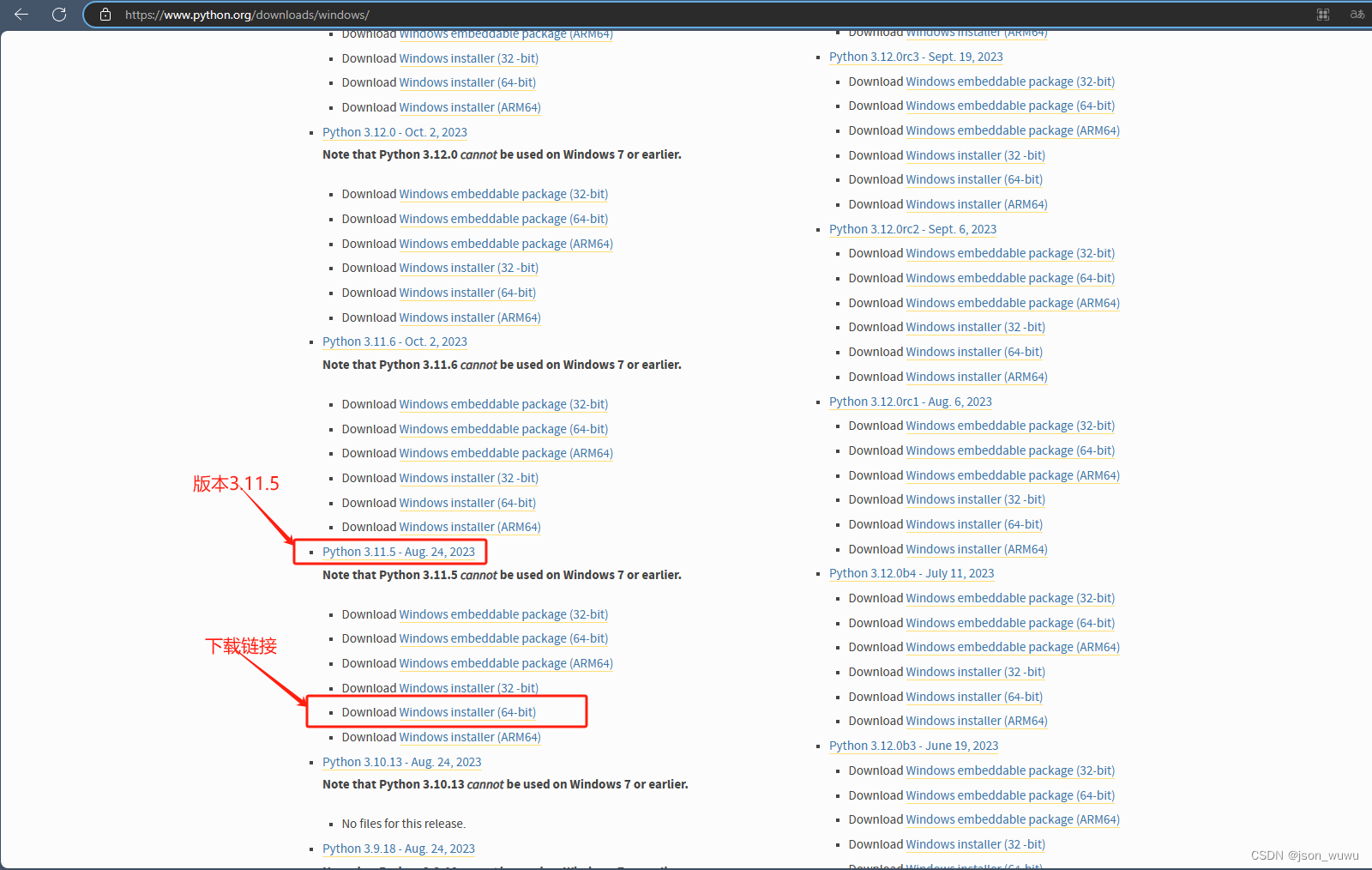Download 3.12.0rc3 Windows installer (ARM64)

(977, 204)
